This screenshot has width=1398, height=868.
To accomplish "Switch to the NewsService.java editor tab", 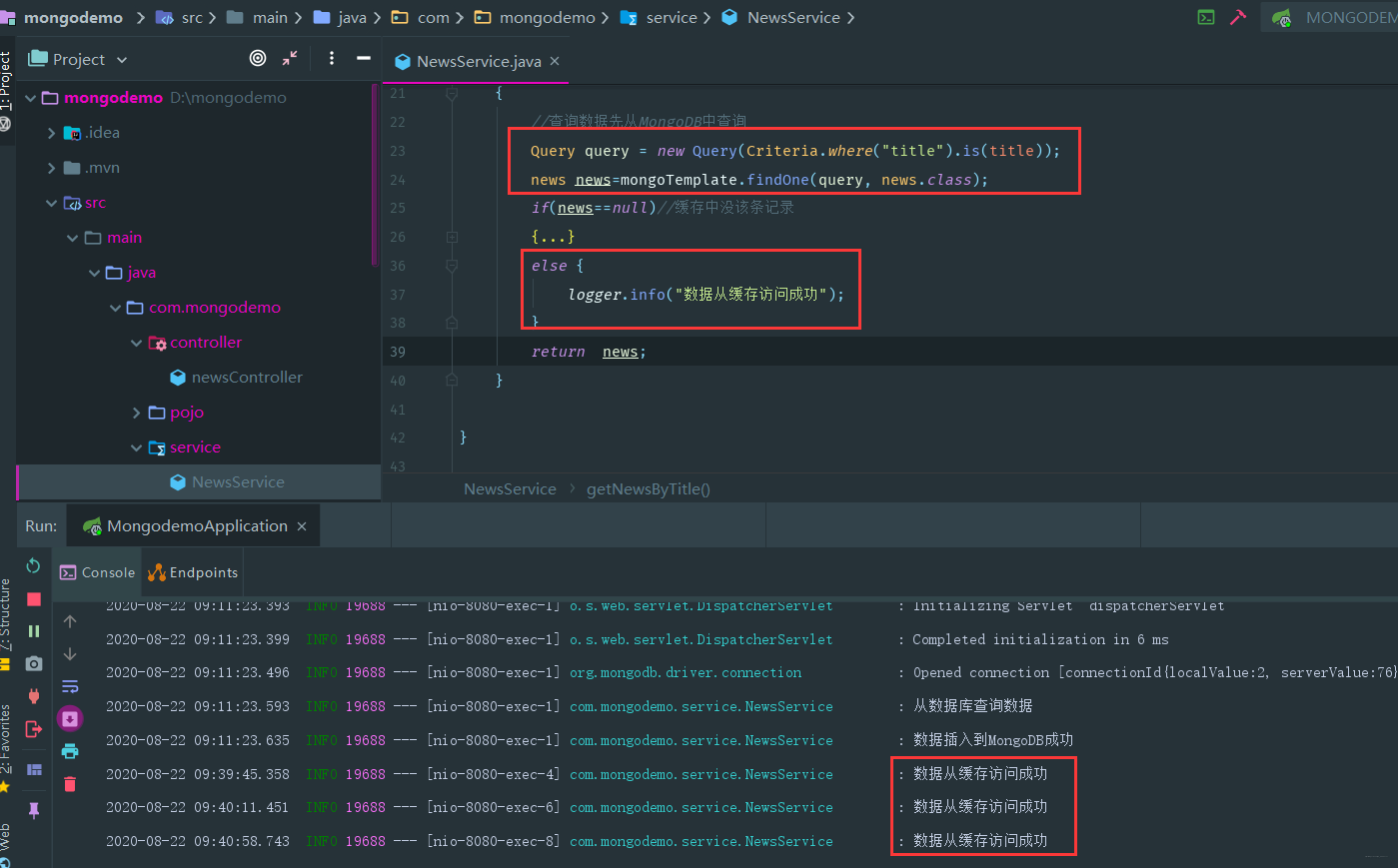I will [478, 61].
